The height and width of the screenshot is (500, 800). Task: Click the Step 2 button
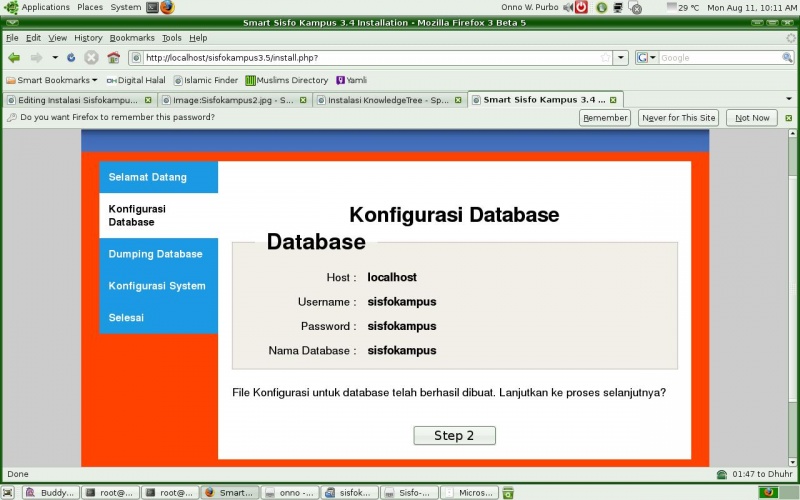454,435
